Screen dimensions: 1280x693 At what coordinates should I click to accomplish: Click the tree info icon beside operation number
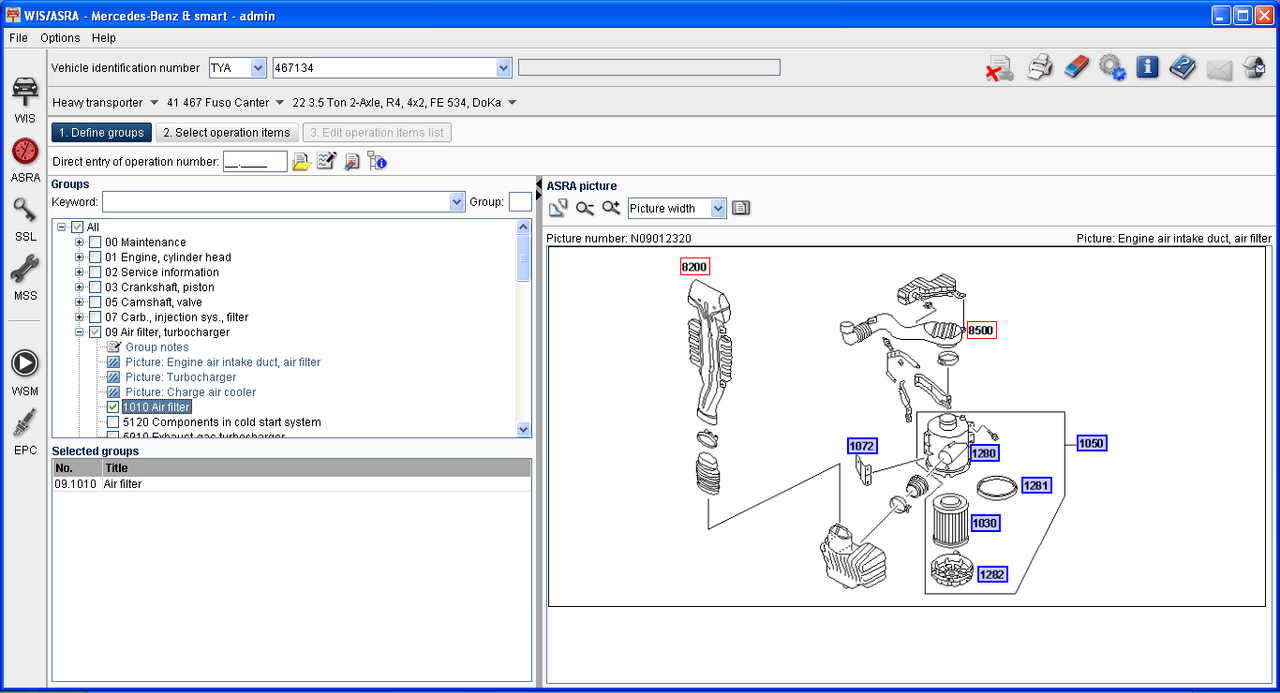[377, 161]
